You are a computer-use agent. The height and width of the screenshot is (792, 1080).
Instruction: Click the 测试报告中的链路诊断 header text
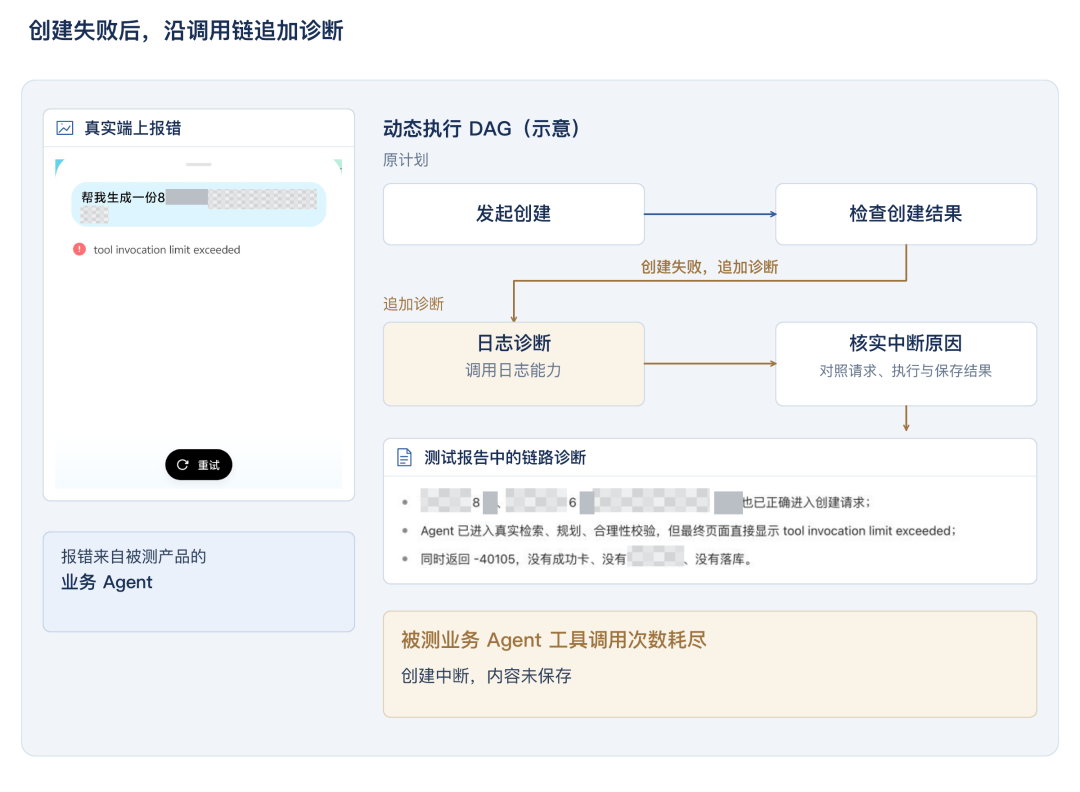point(505,457)
